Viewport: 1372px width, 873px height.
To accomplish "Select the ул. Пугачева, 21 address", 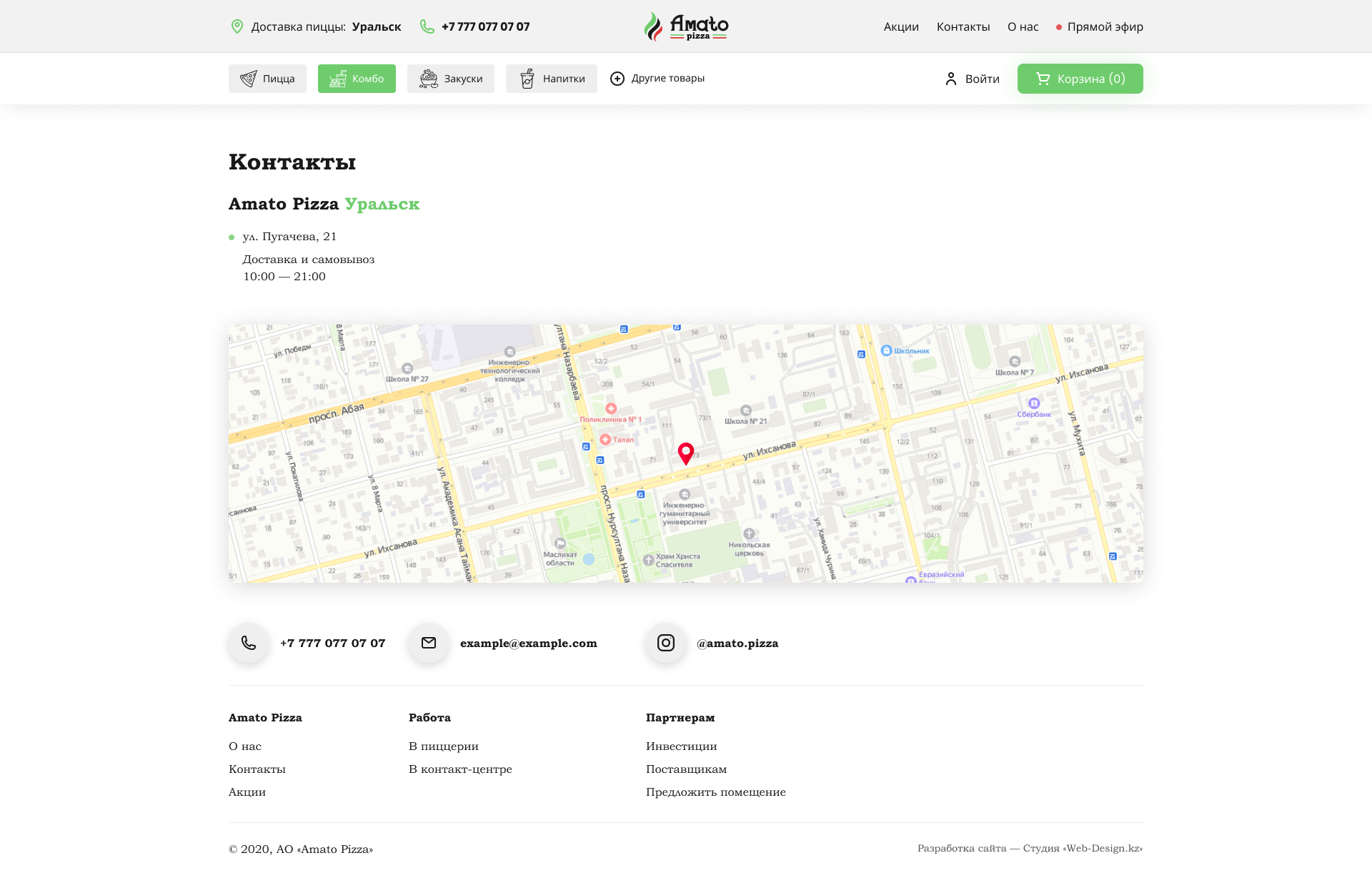I will coord(289,237).
